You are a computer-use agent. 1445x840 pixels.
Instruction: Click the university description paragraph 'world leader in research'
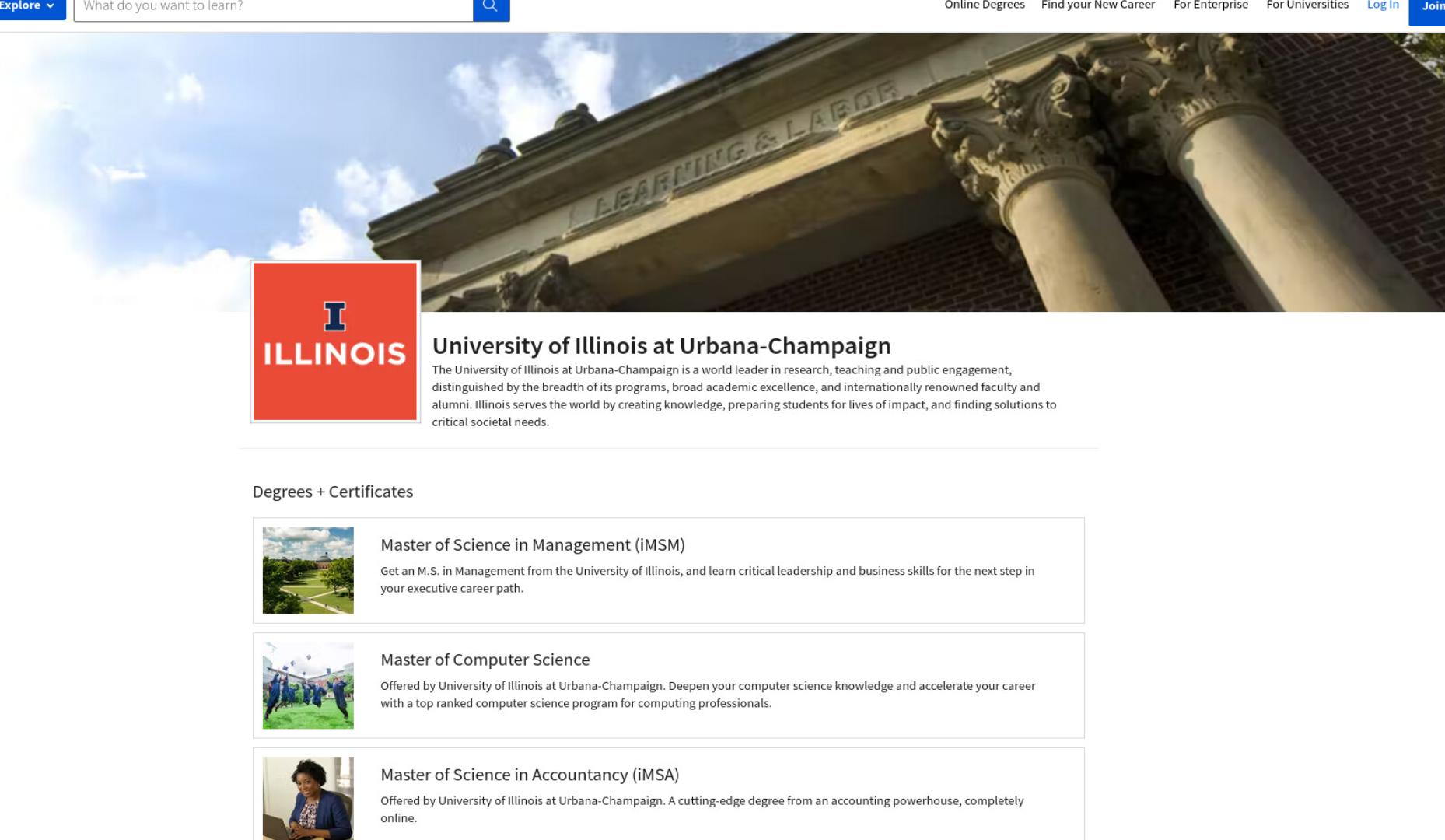pos(744,396)
